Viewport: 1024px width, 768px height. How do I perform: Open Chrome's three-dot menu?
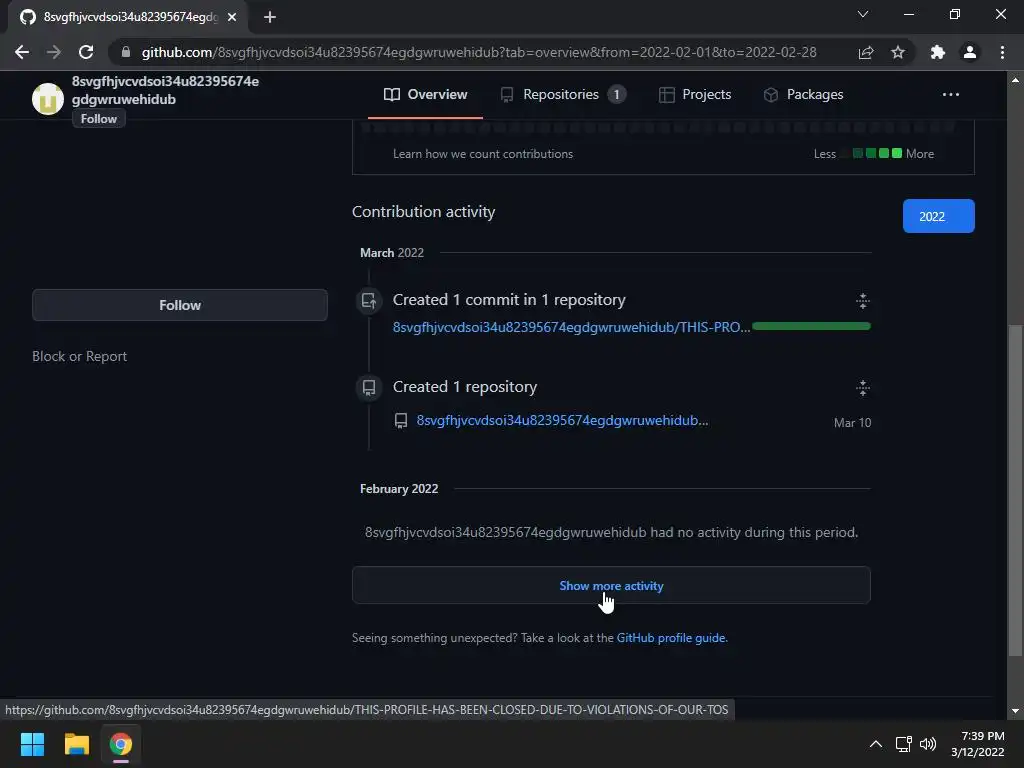[1002, 52]
